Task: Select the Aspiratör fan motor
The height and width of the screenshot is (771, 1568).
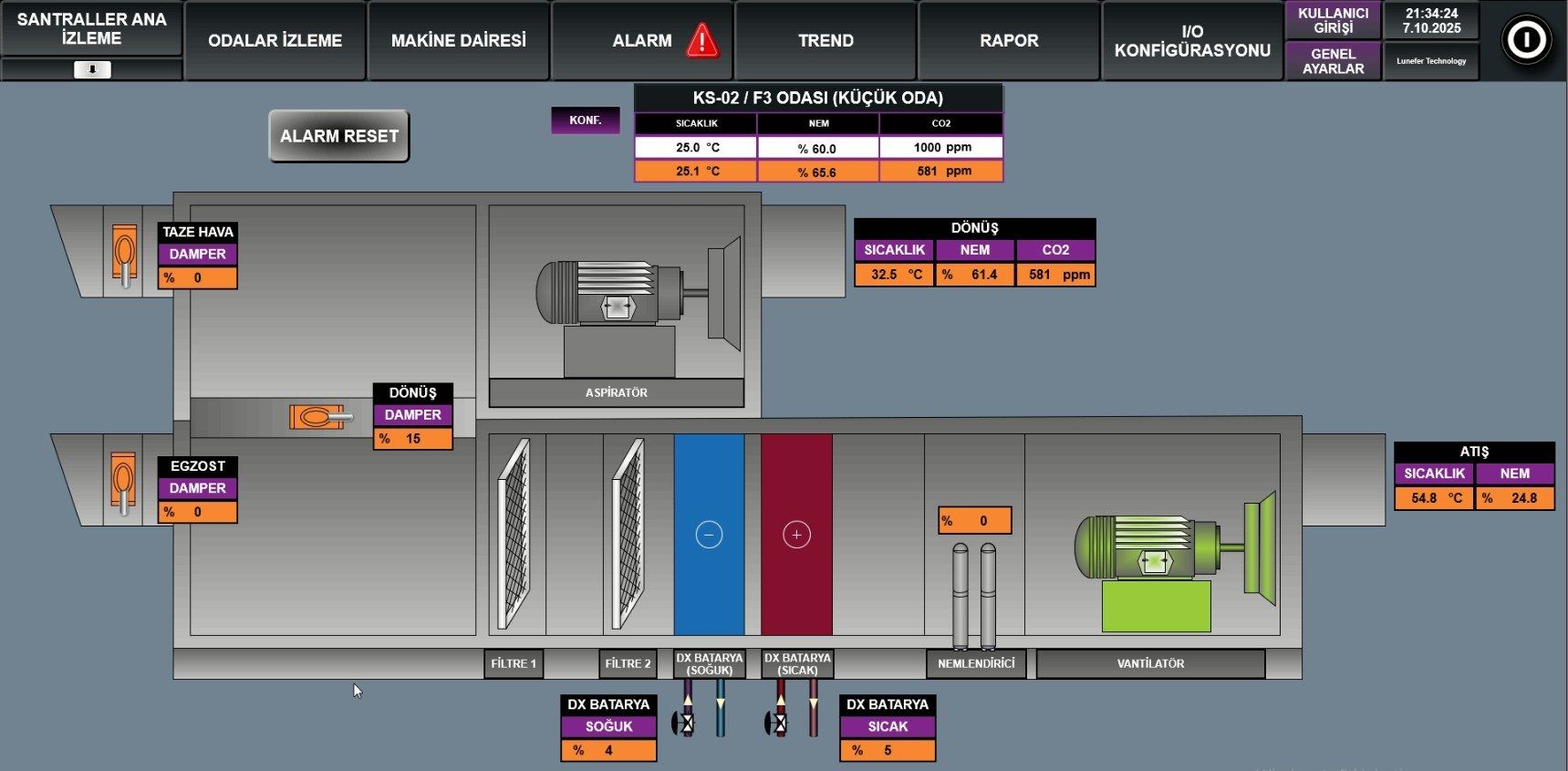Action: (638, 306)
